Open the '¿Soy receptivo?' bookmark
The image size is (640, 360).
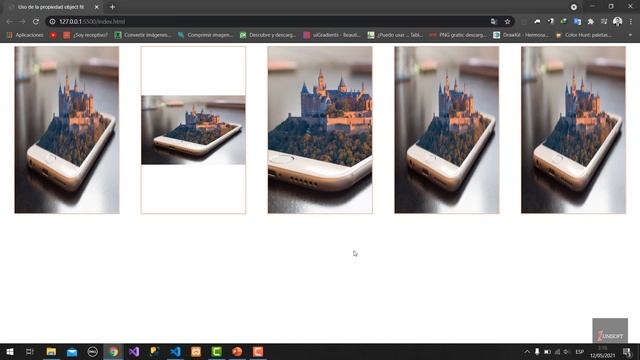pos(86,35)
